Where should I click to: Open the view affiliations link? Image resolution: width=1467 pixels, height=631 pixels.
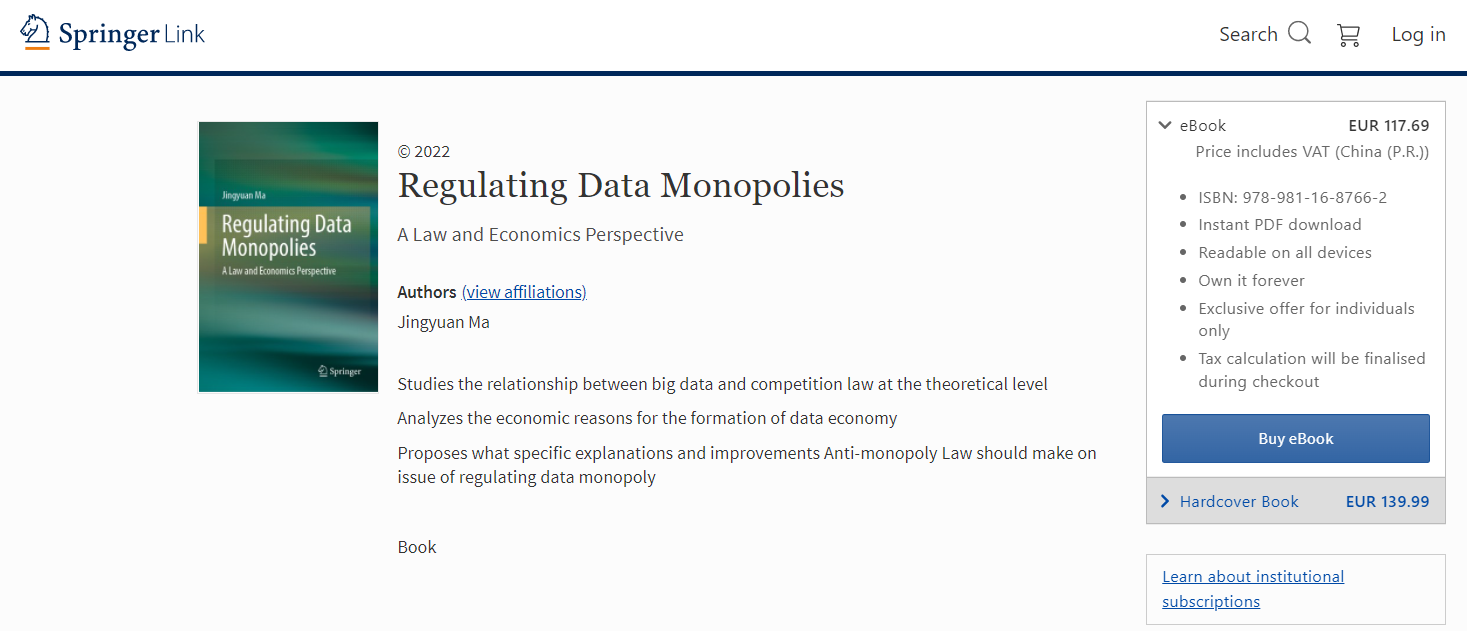524,292
